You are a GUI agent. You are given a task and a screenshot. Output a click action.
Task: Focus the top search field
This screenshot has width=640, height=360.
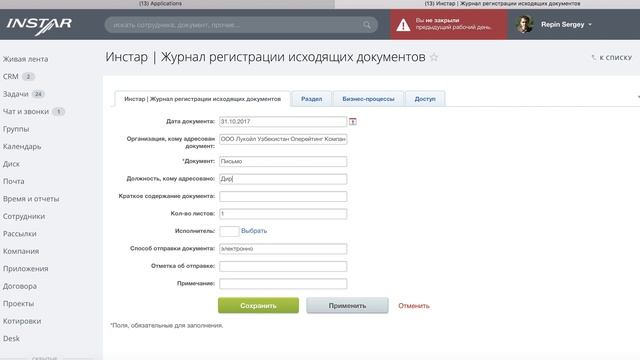241,25
